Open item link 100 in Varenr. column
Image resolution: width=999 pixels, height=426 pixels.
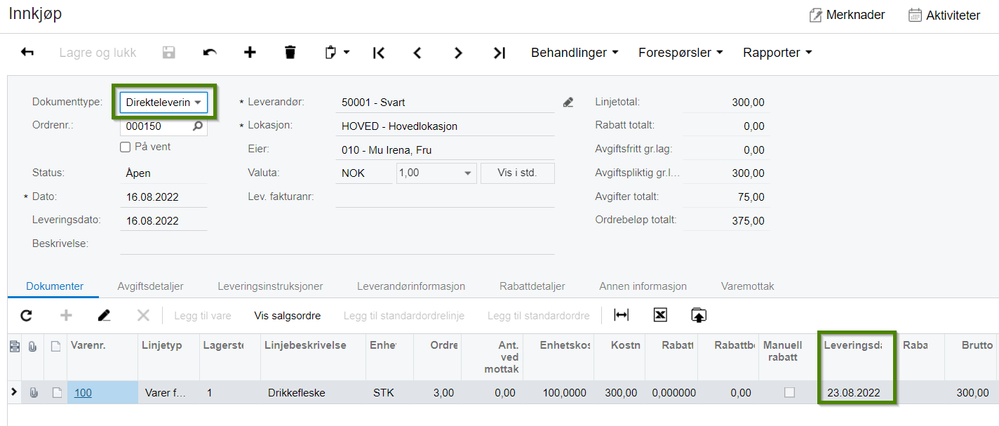point(83,393)
